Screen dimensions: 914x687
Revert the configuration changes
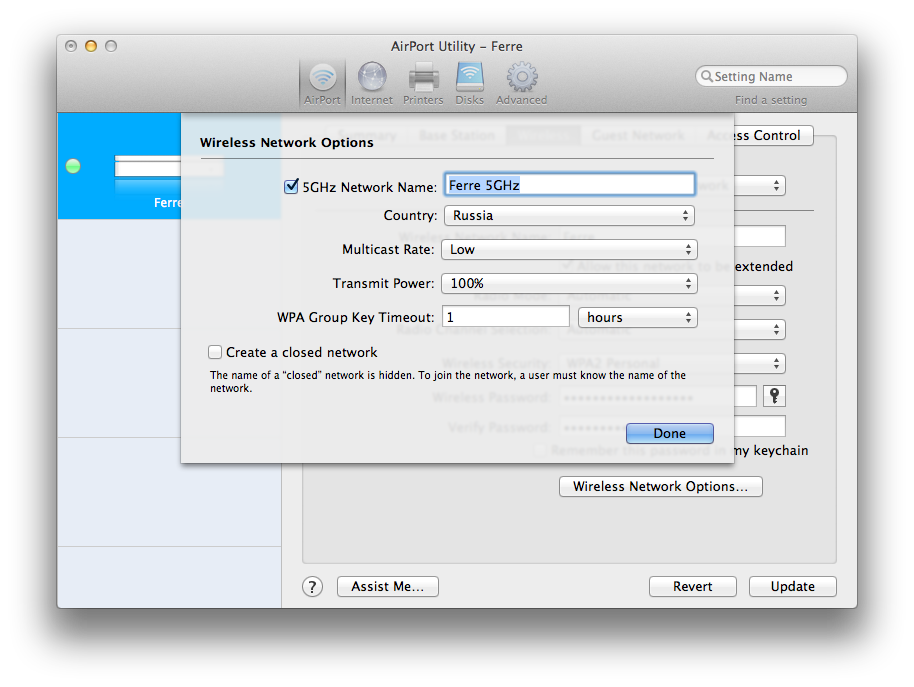[692, 587]
